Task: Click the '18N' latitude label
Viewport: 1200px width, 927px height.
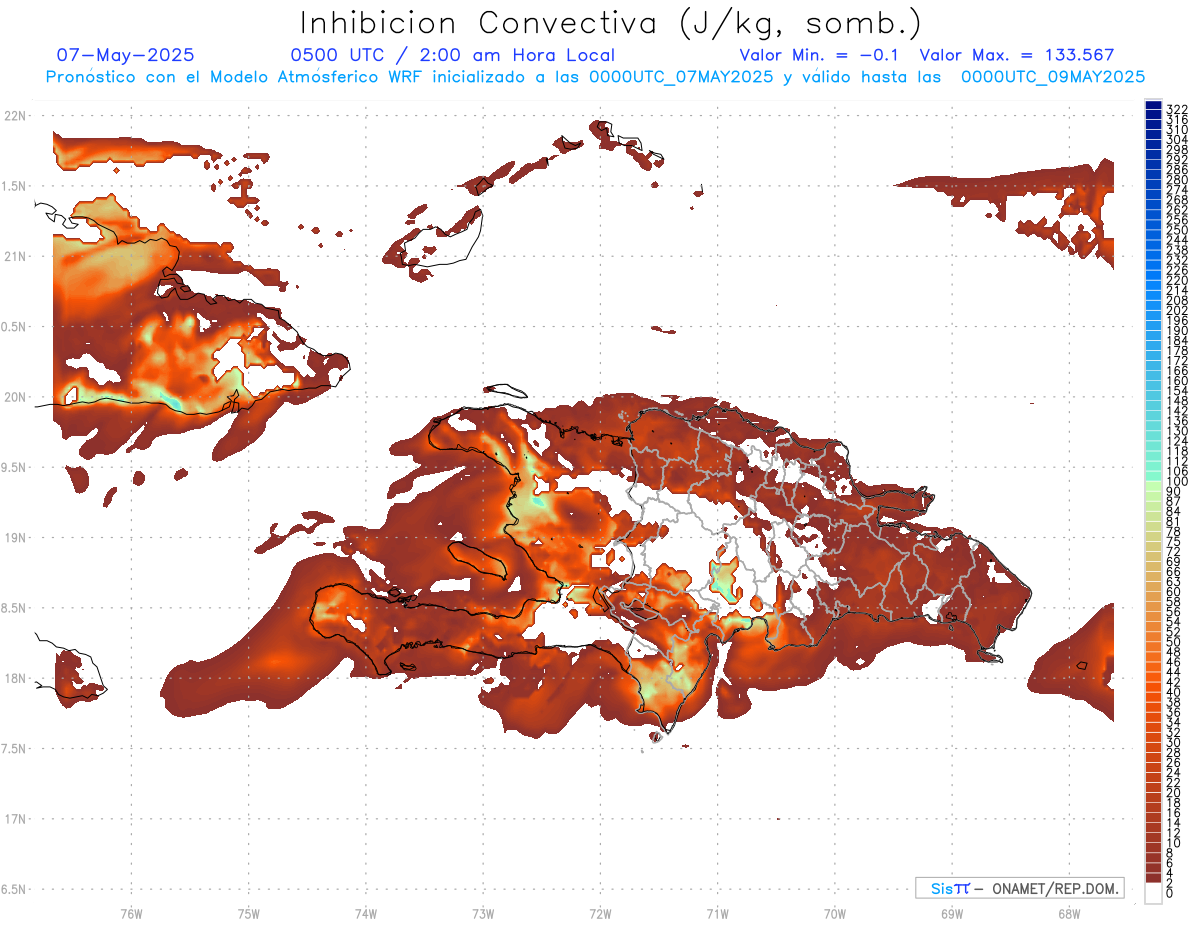Action: (14, 678)
